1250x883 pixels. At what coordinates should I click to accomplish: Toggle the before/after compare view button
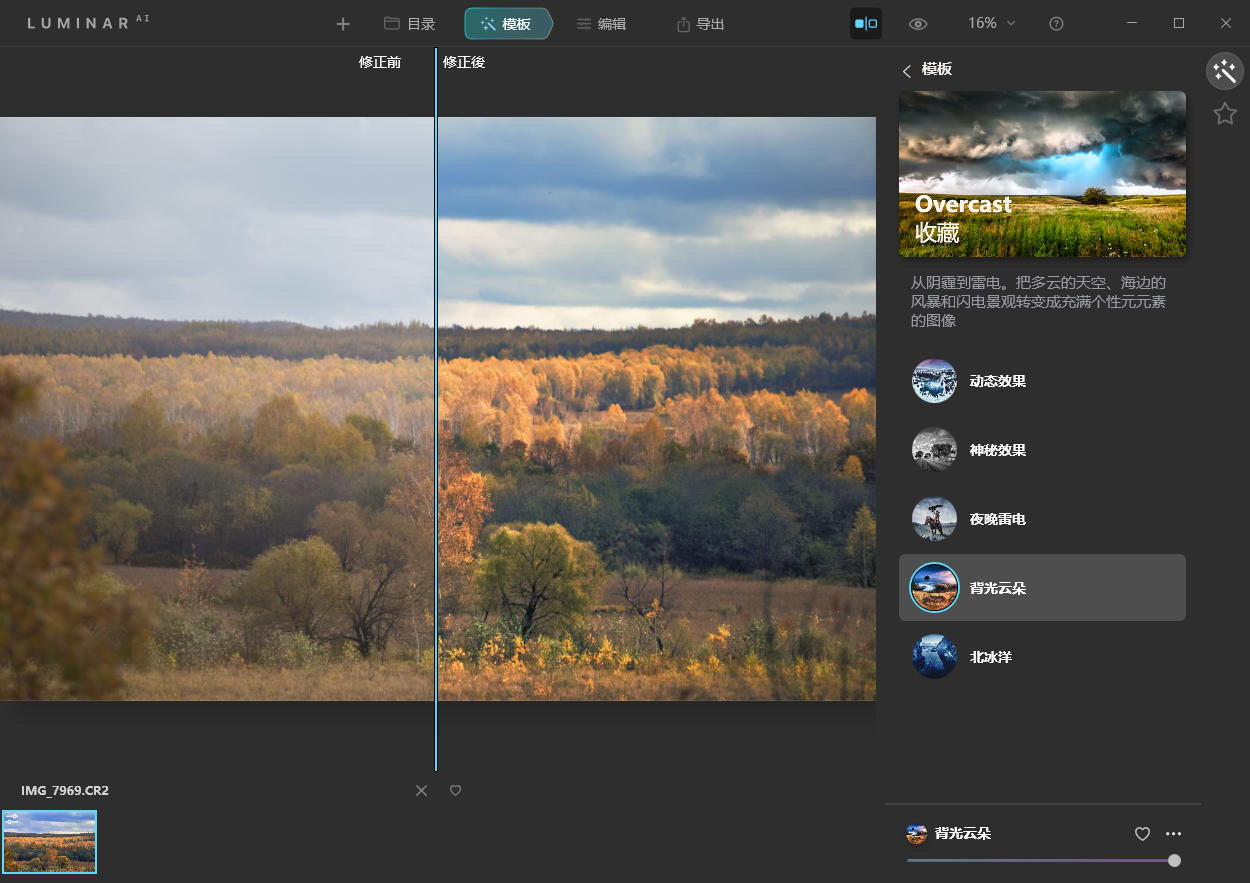tap(865, 24)
